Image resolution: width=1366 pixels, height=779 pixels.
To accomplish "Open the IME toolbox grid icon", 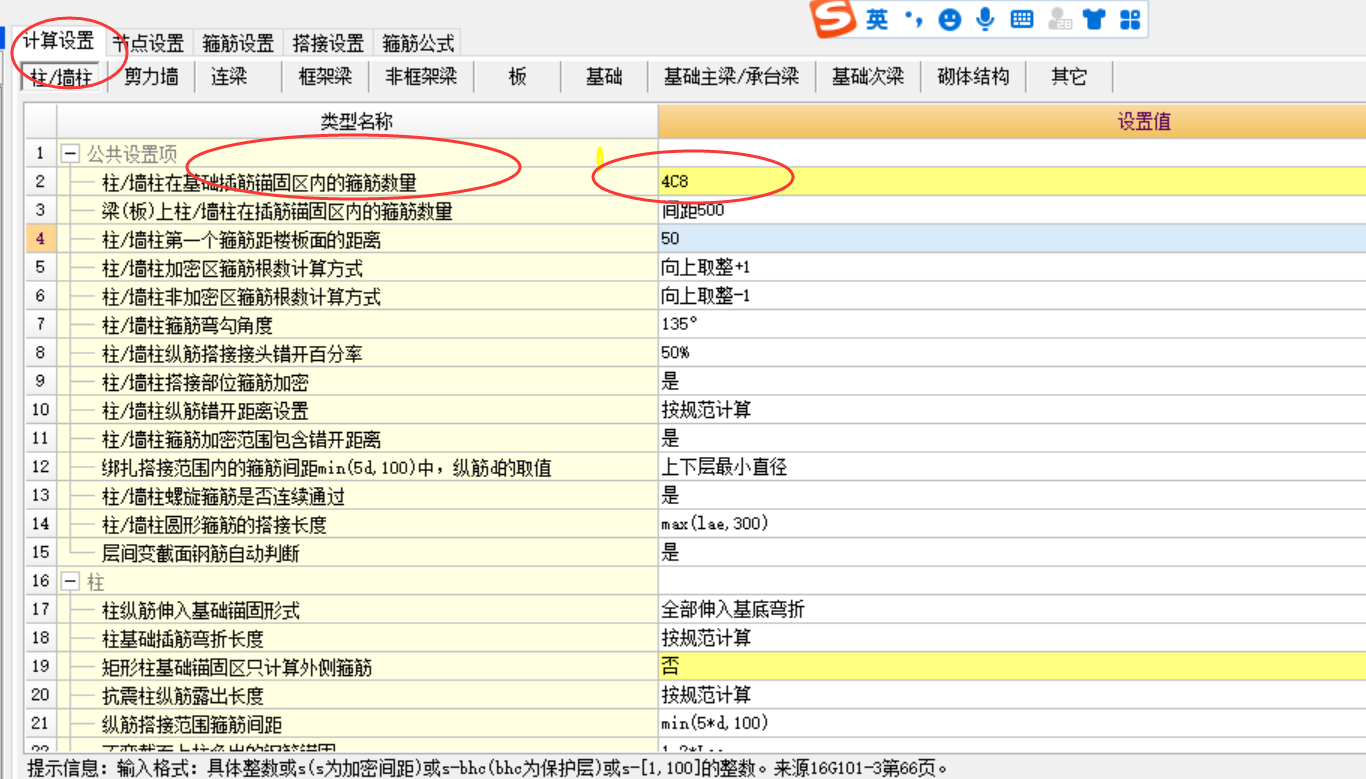I will 1130,19.
